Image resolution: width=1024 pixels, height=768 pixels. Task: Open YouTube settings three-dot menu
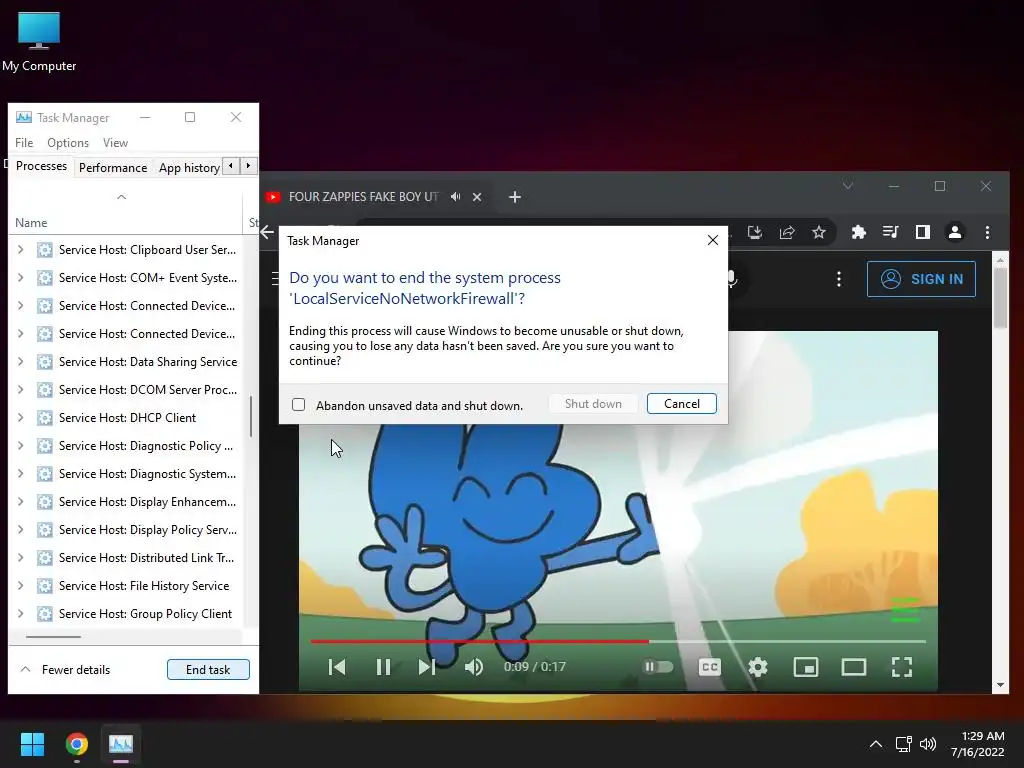pyautogui.click(x=839, y=280)
